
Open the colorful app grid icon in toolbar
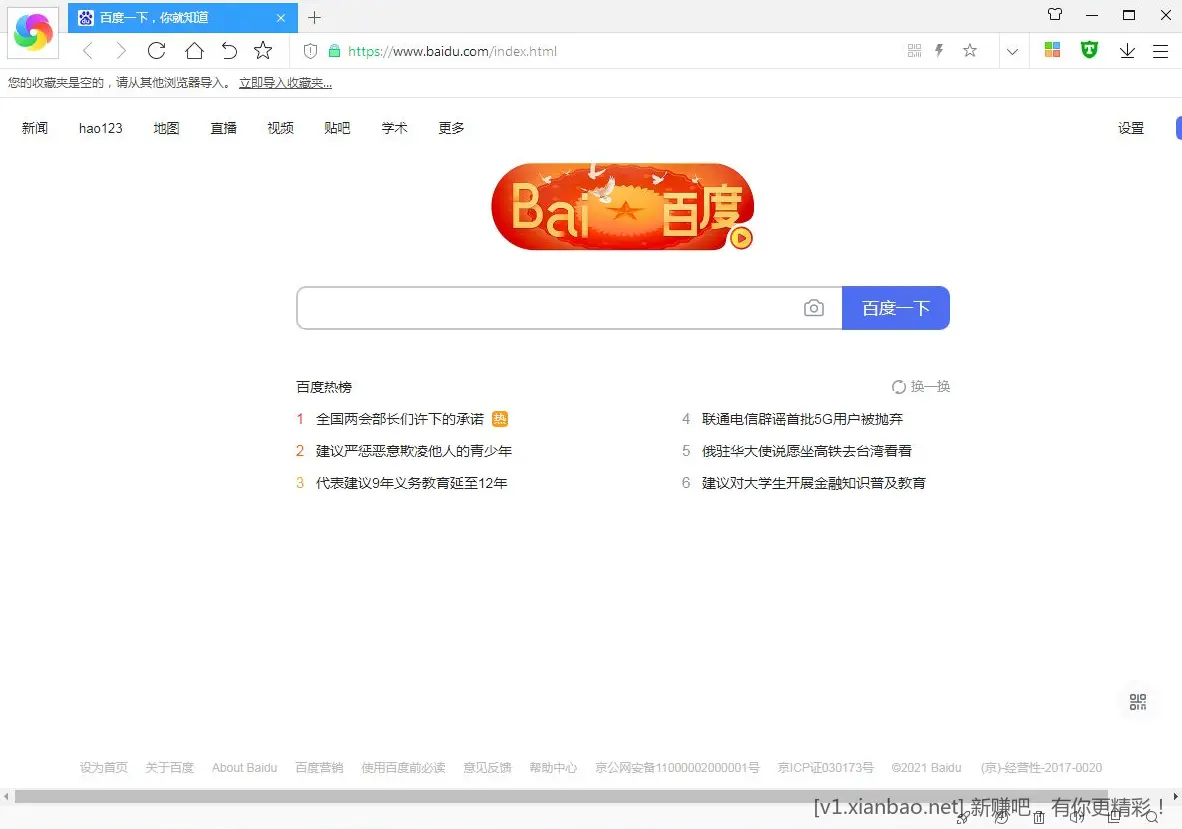click(x=1052, y=50)
